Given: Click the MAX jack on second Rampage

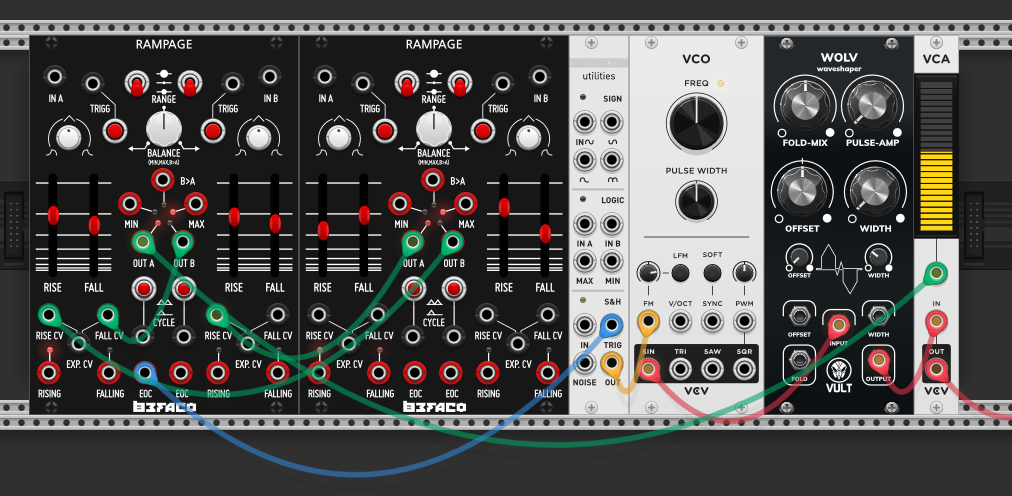Looking at the screenshot, I should (x=465, y=204).
